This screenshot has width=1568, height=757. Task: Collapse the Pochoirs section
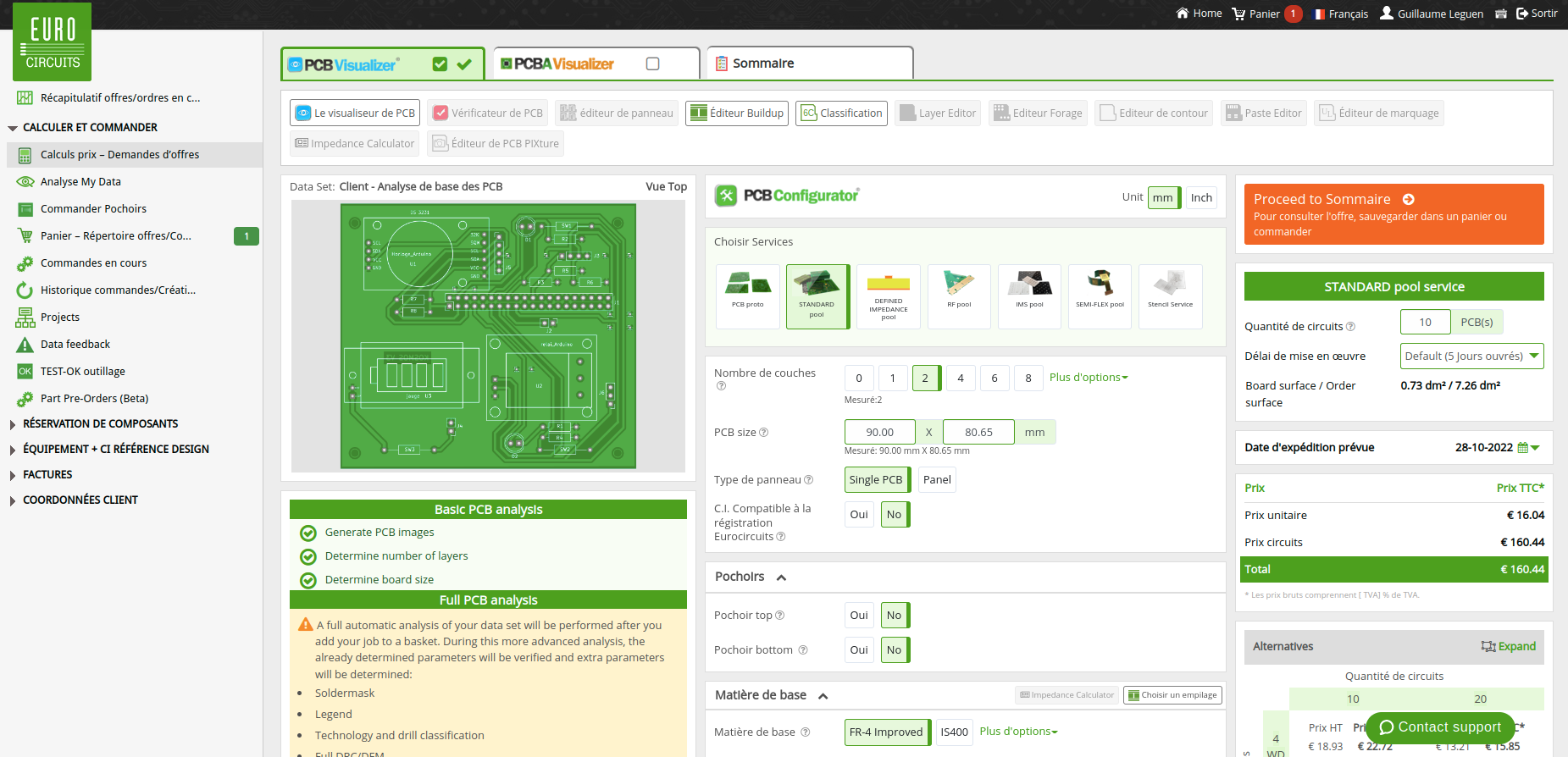781,577
